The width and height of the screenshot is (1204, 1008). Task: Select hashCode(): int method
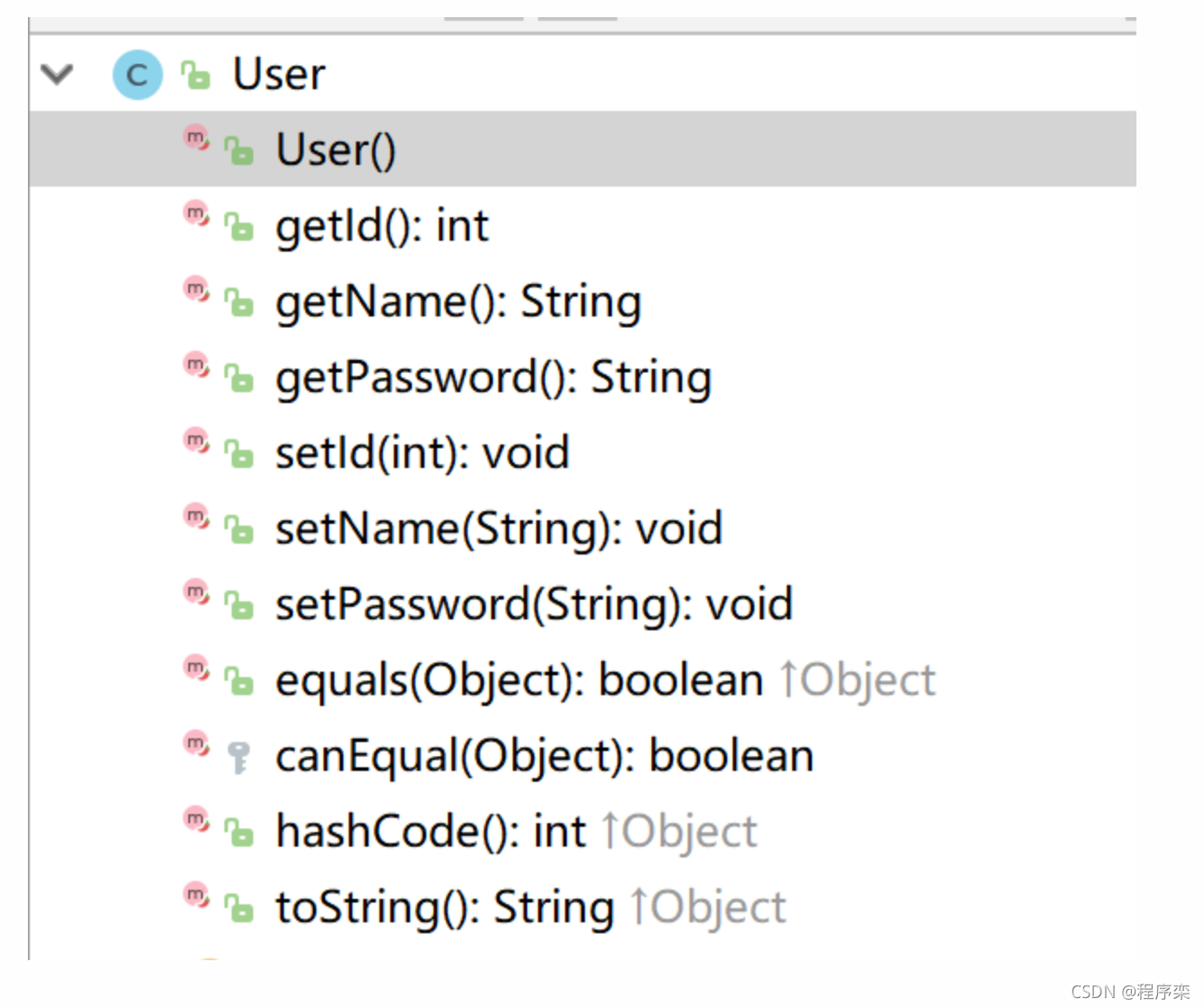pos(431,831)
